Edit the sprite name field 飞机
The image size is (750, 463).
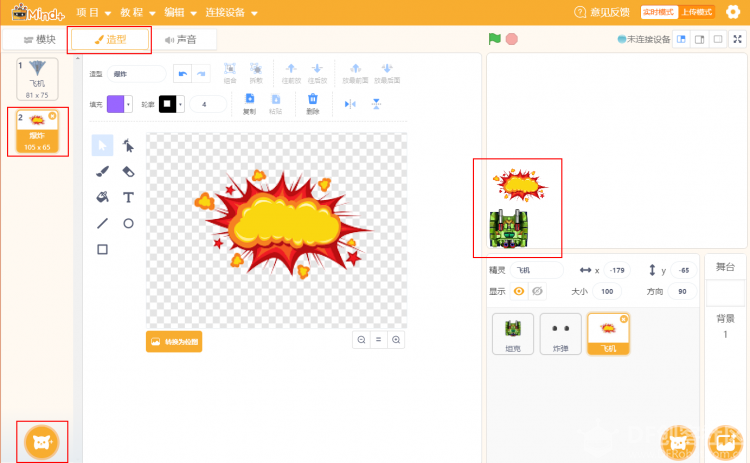(x=537, y=270)
